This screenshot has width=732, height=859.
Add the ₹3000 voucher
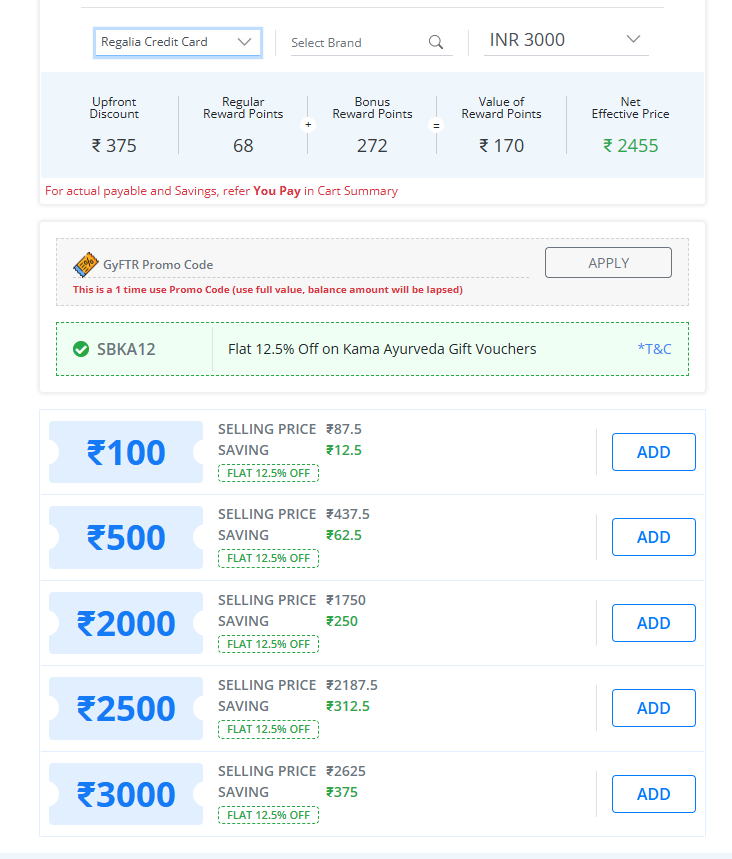click(653, 794)
